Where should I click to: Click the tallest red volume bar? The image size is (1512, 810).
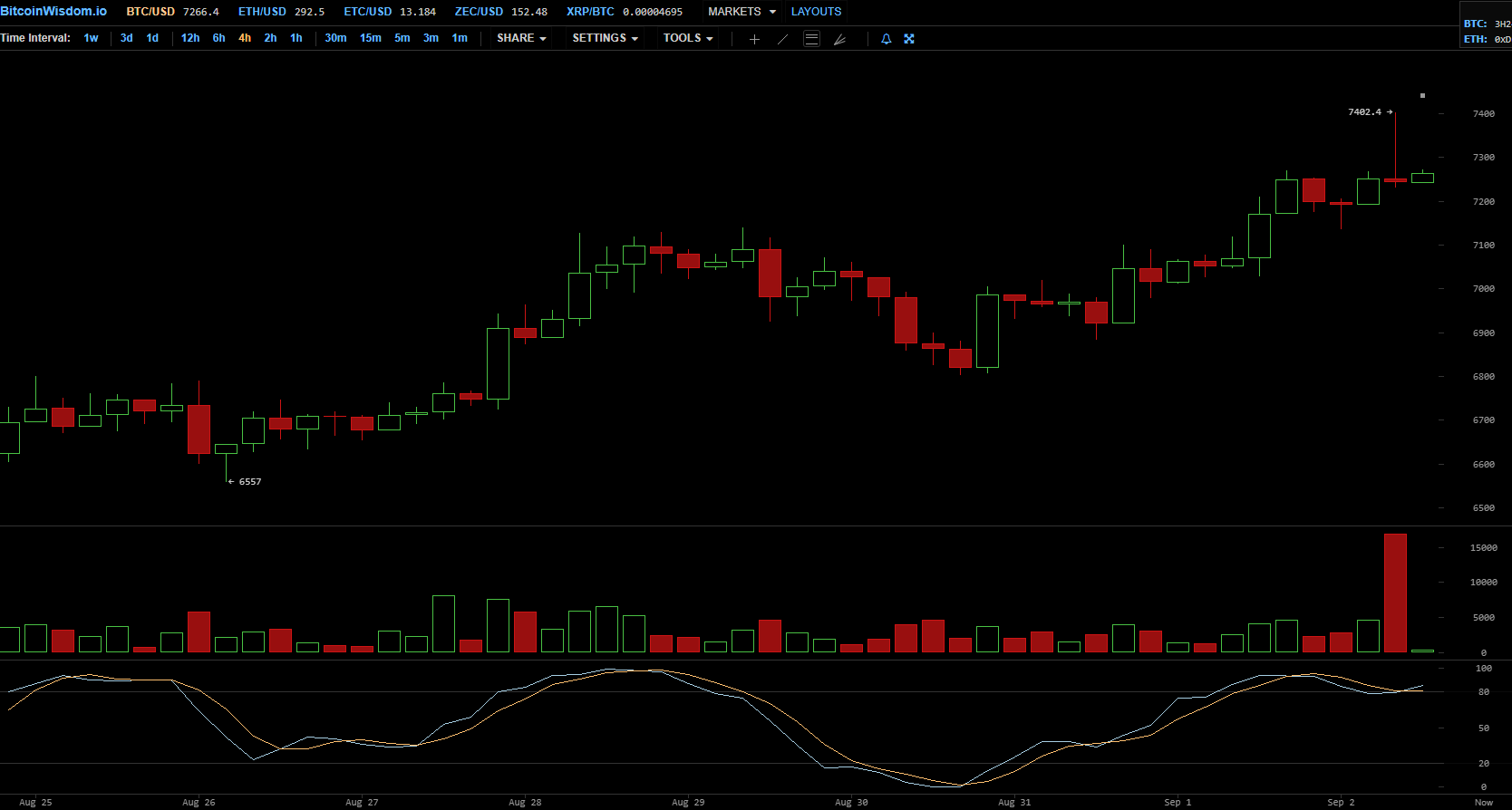[1395, 593]
